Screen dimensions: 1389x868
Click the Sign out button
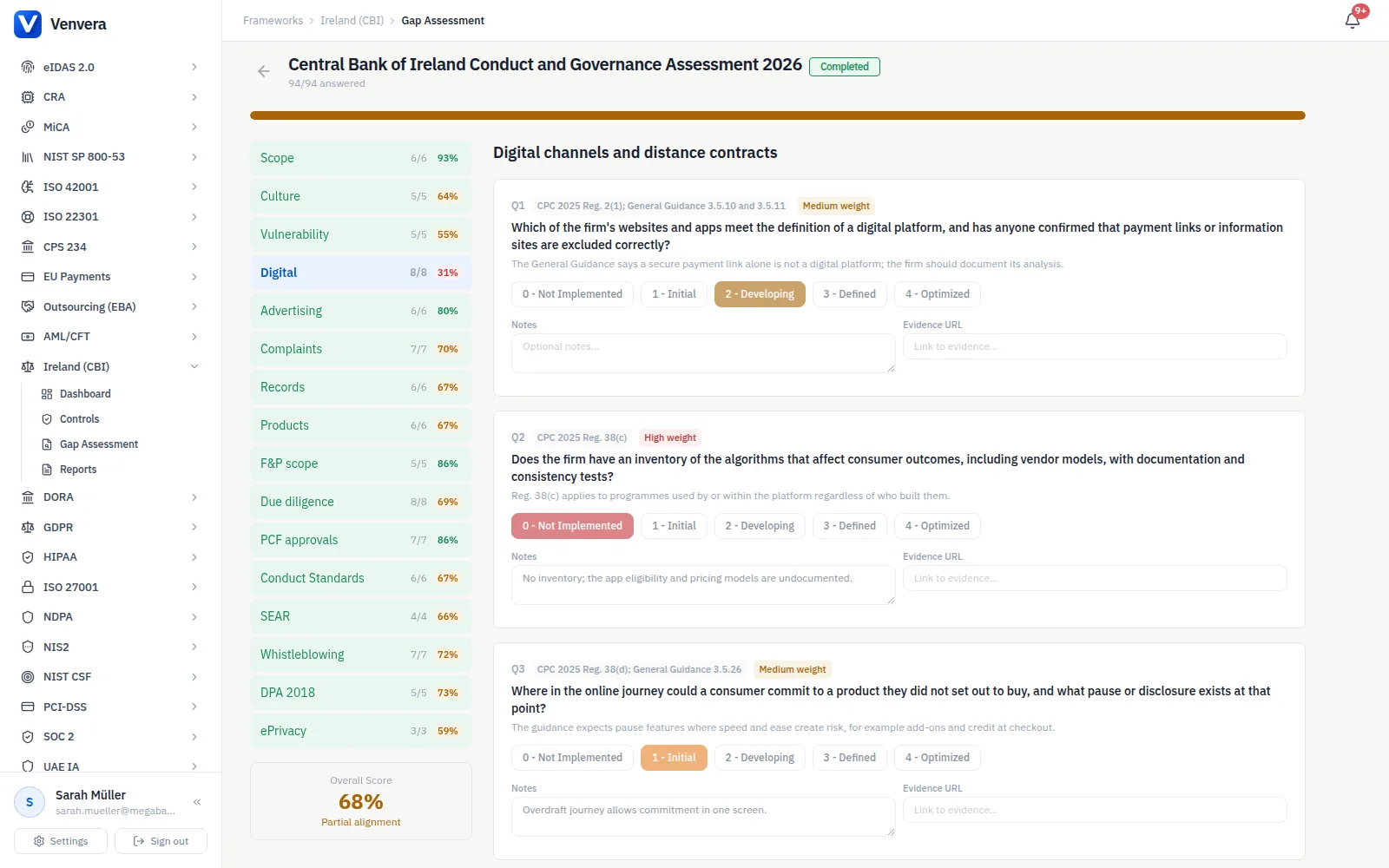pyautogui.click(x=161, y=841)
